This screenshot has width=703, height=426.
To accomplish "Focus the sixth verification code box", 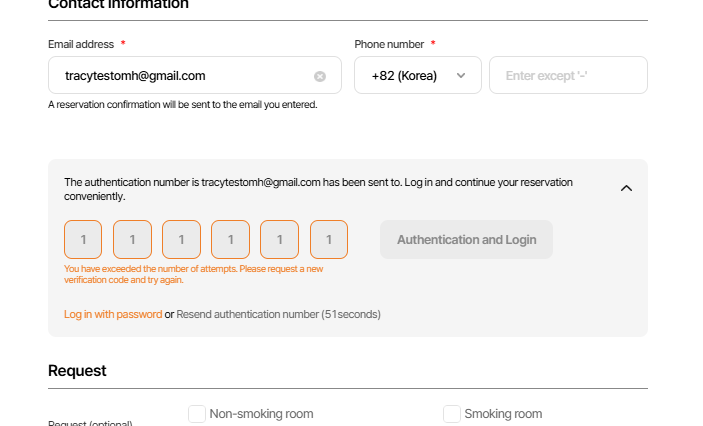I will click(329, 240).
